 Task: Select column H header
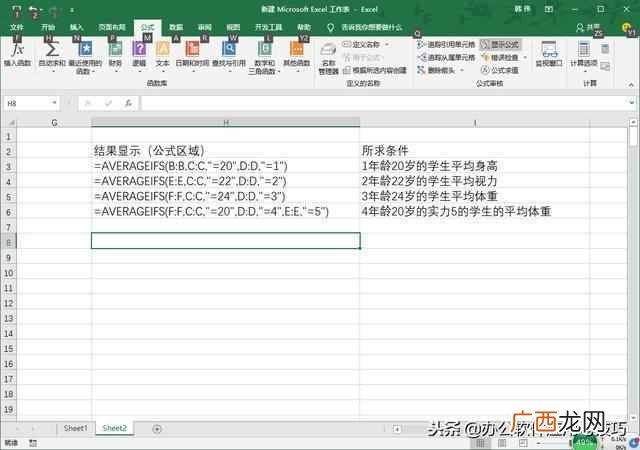tap(226, 123)
